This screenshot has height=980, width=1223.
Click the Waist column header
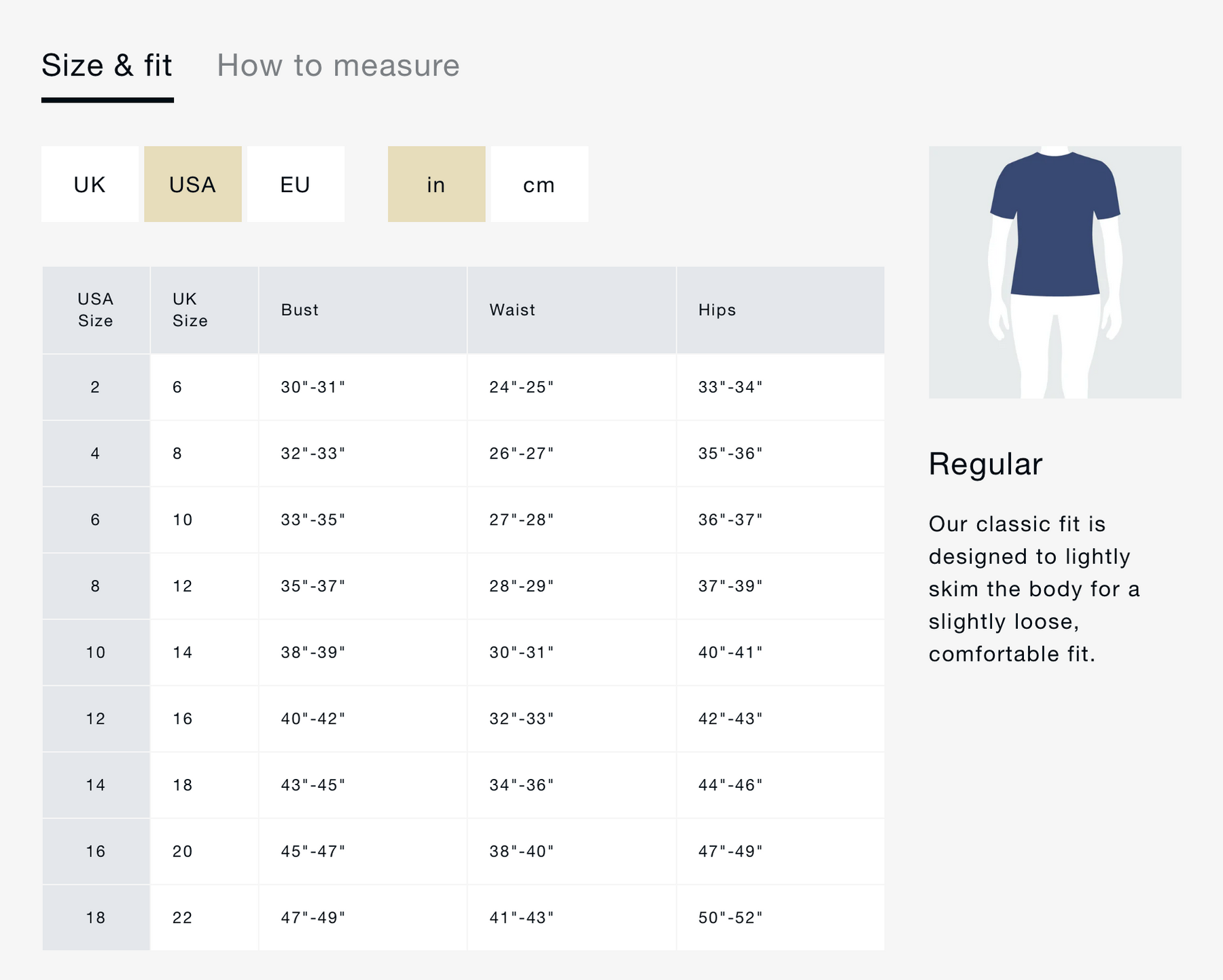click(x=512, y=310)
